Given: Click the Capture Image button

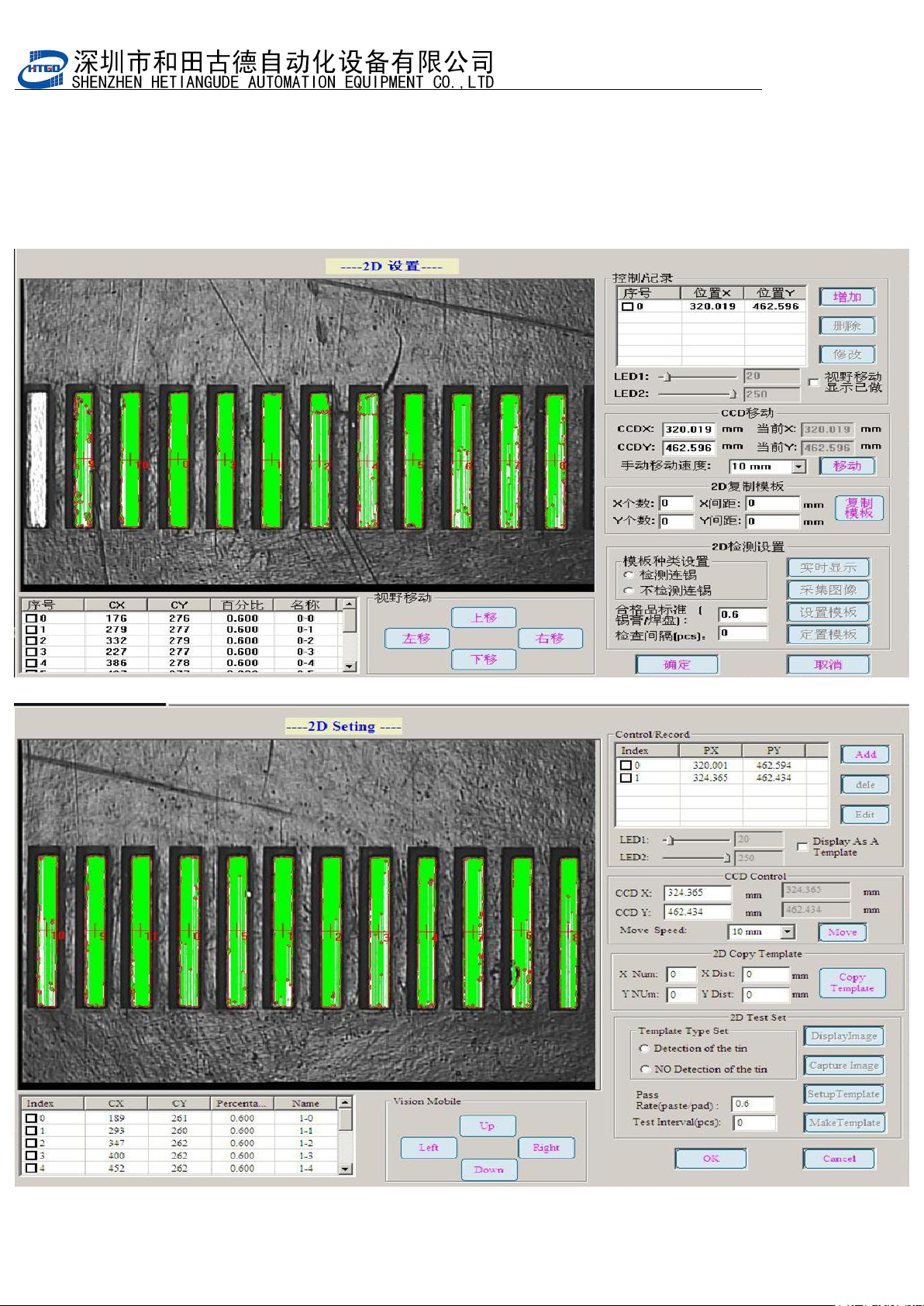Looking at the screenshot, I should coord(843,1066).
